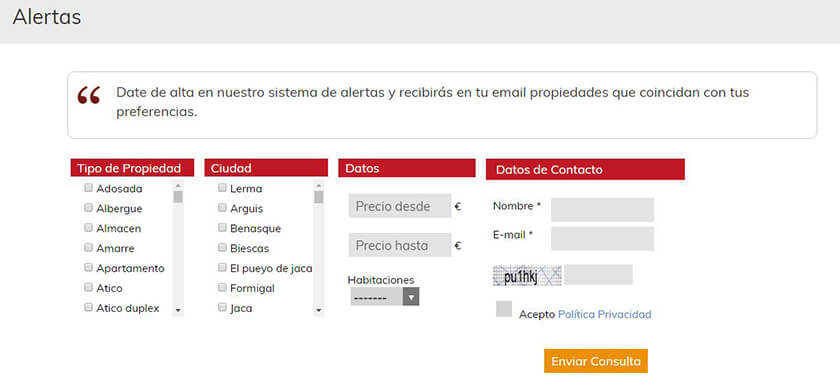840x386 pixels.
Task: Click the captcha code input box
Action: (598, 275)
